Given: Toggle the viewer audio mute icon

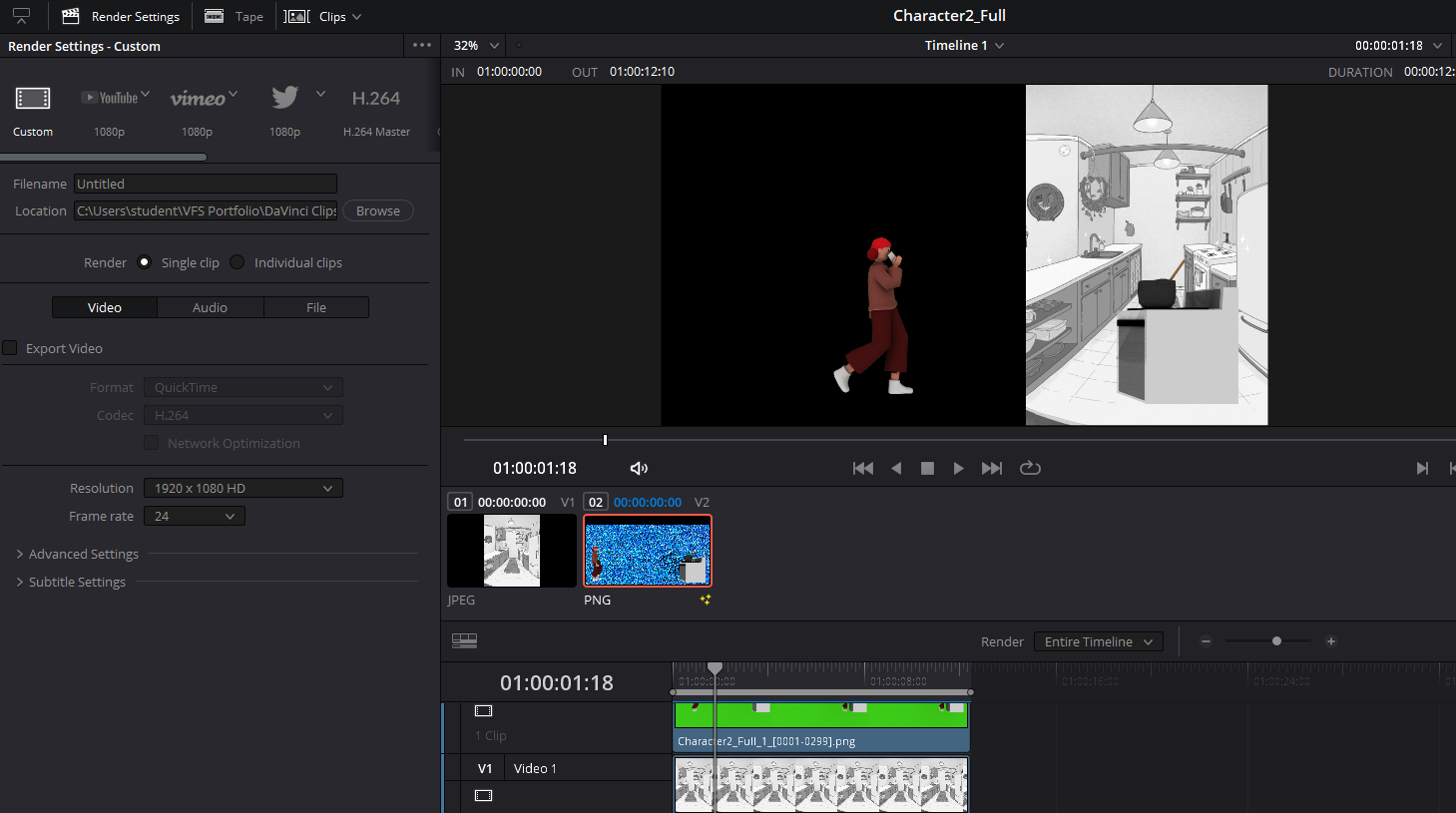Looking at the screenshot, I should point(639,468).
